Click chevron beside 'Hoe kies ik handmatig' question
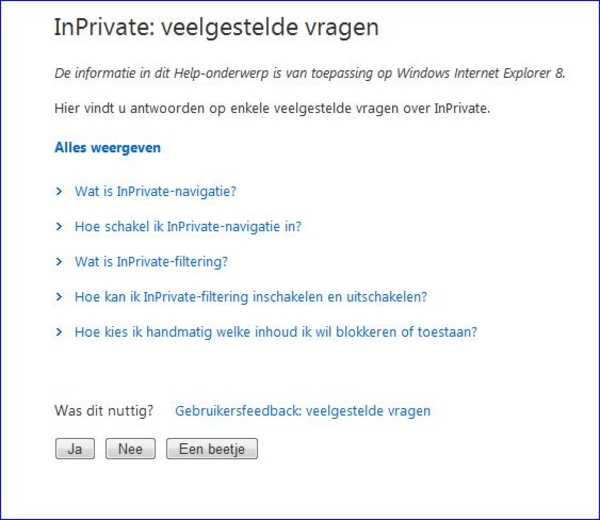Viewport: 600px width, 520px height. 60,332
